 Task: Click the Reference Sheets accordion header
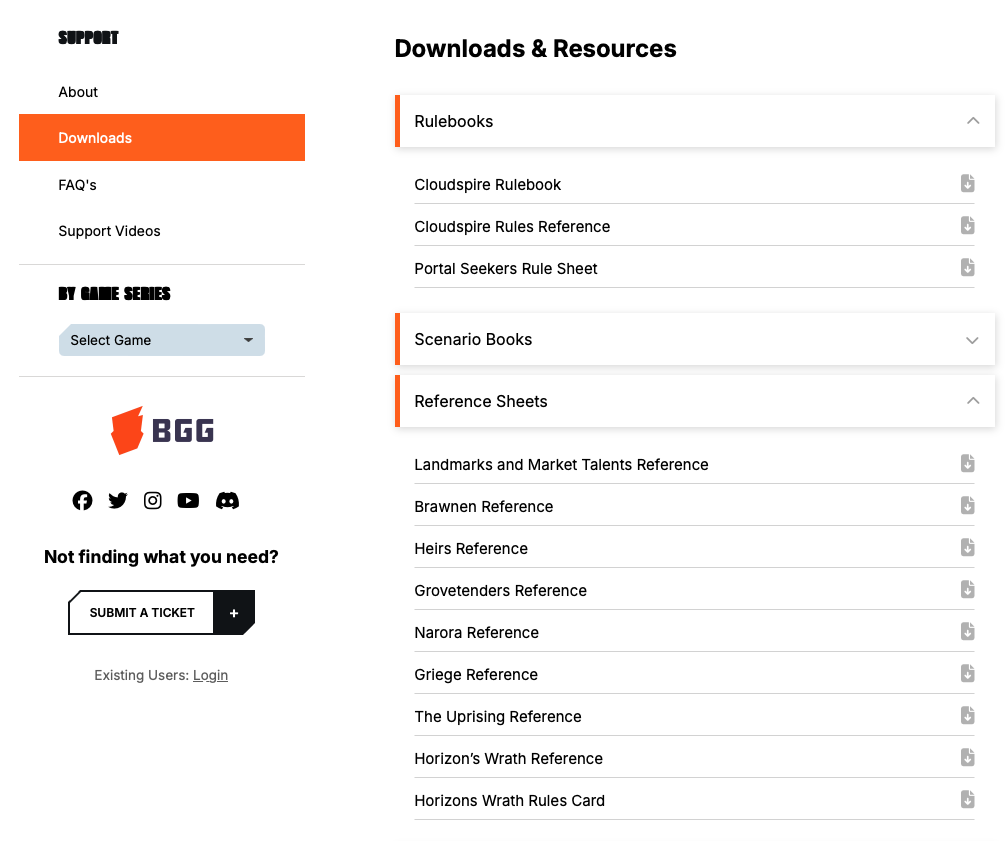coord(695,401)
